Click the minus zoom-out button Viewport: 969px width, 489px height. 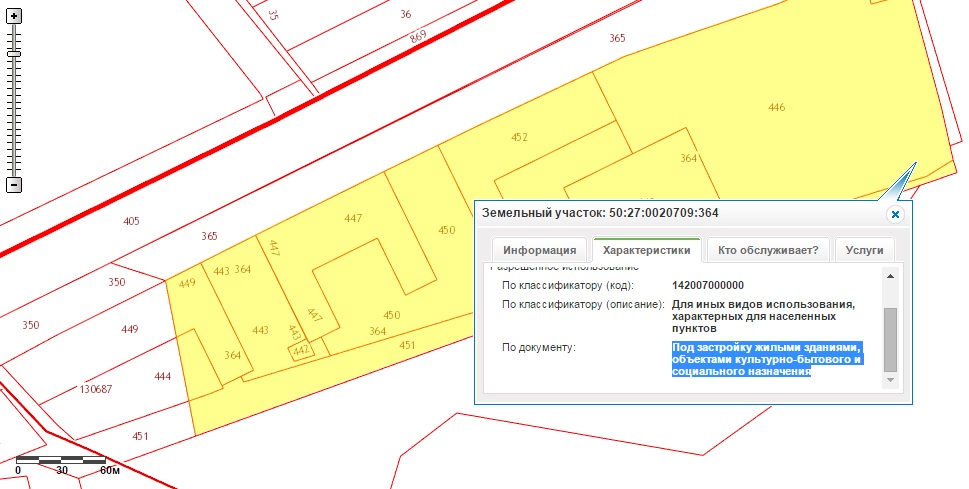point(14,185)
